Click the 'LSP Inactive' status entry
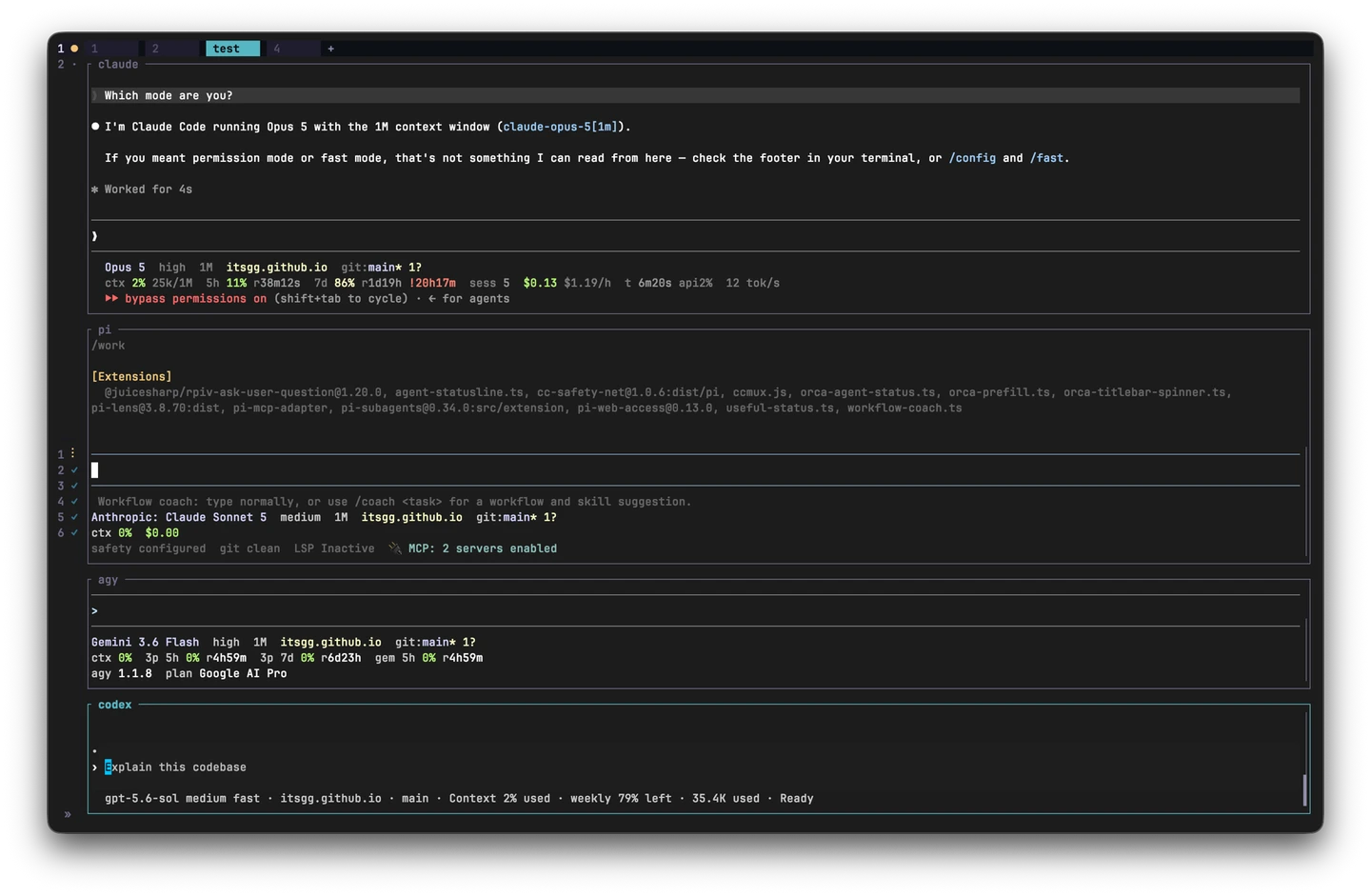This screenshot has width=1371, height=896. coord(334,548)
